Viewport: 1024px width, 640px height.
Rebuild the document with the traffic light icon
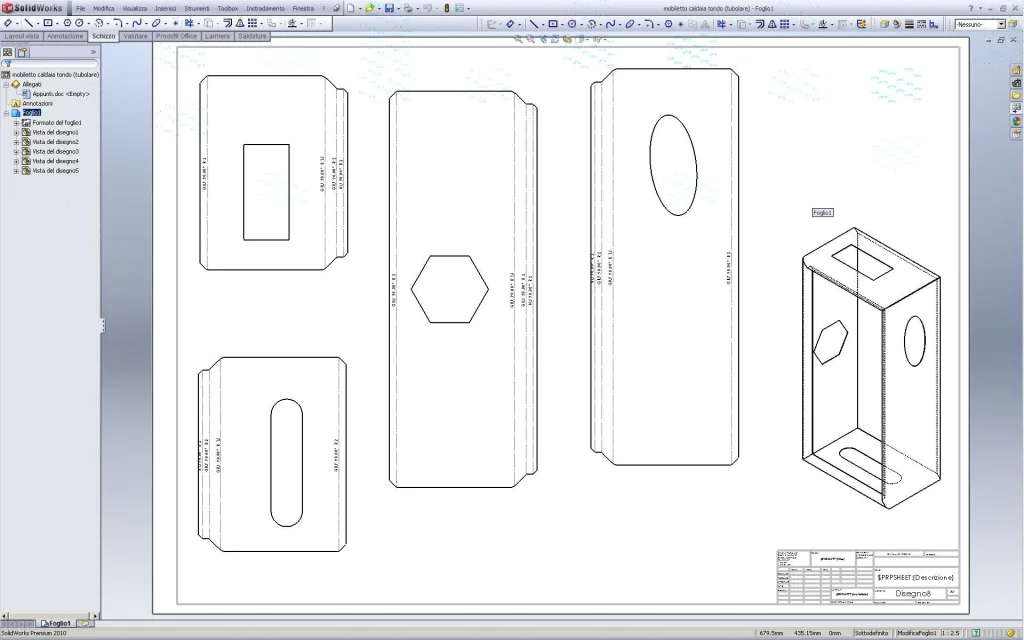point(447,8)
